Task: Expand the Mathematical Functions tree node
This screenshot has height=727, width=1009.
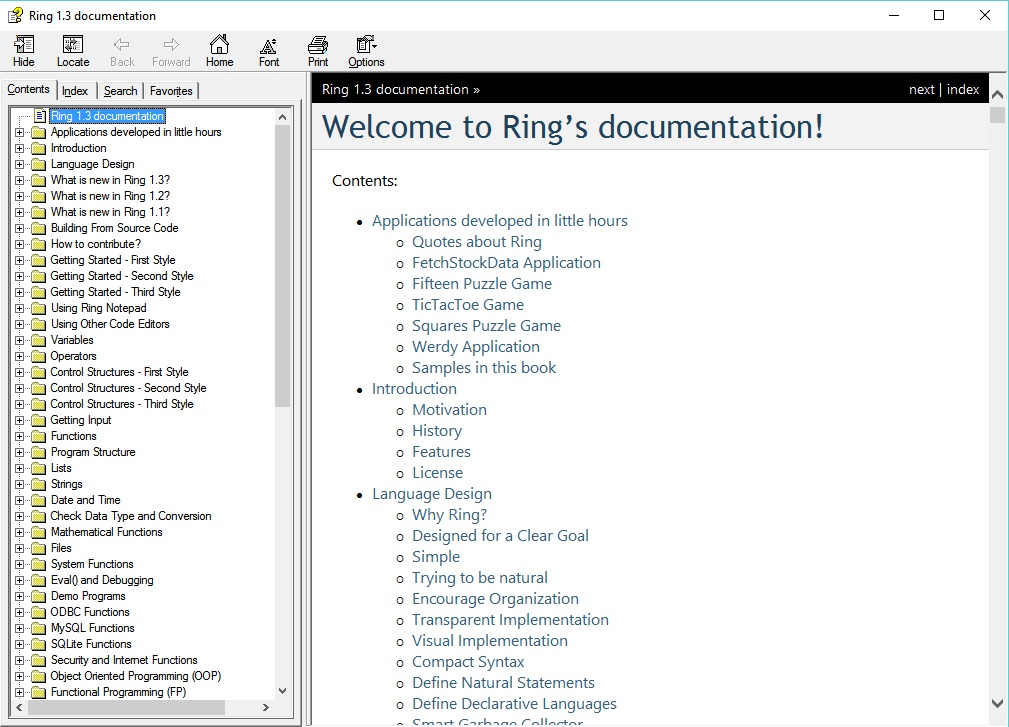Action: point(19,532)
